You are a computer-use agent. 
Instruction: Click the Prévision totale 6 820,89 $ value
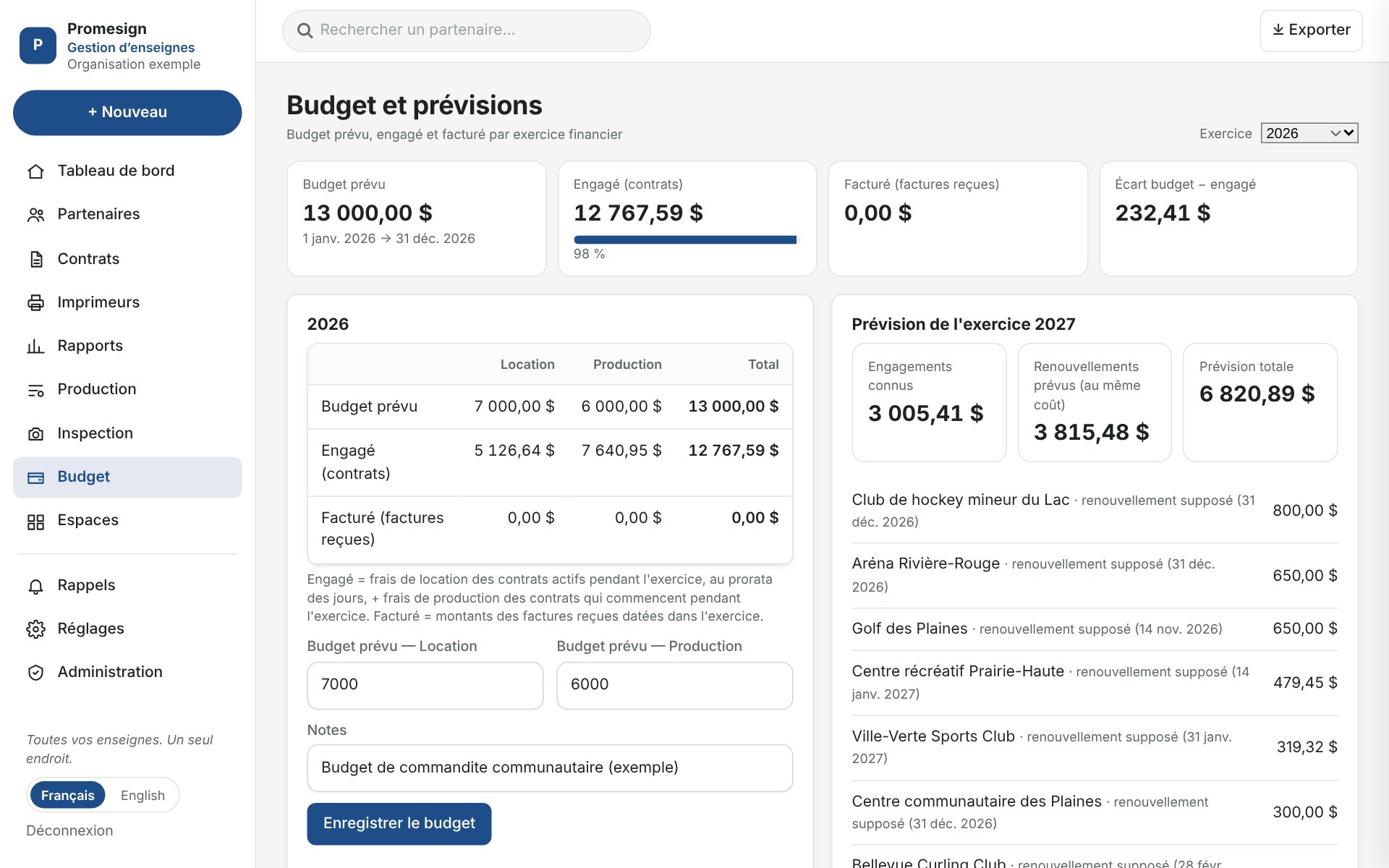pyautogui.click(x=1257, y=393)
